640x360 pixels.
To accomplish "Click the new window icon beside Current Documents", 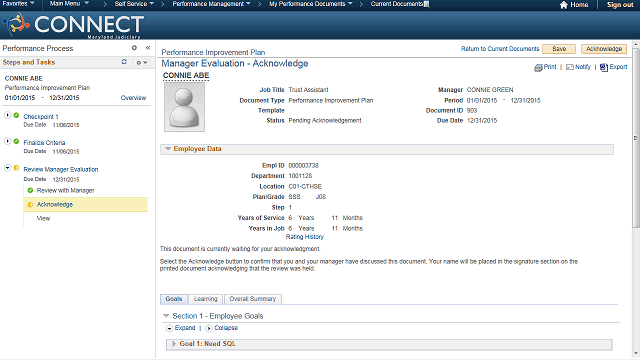I will 427,4.
